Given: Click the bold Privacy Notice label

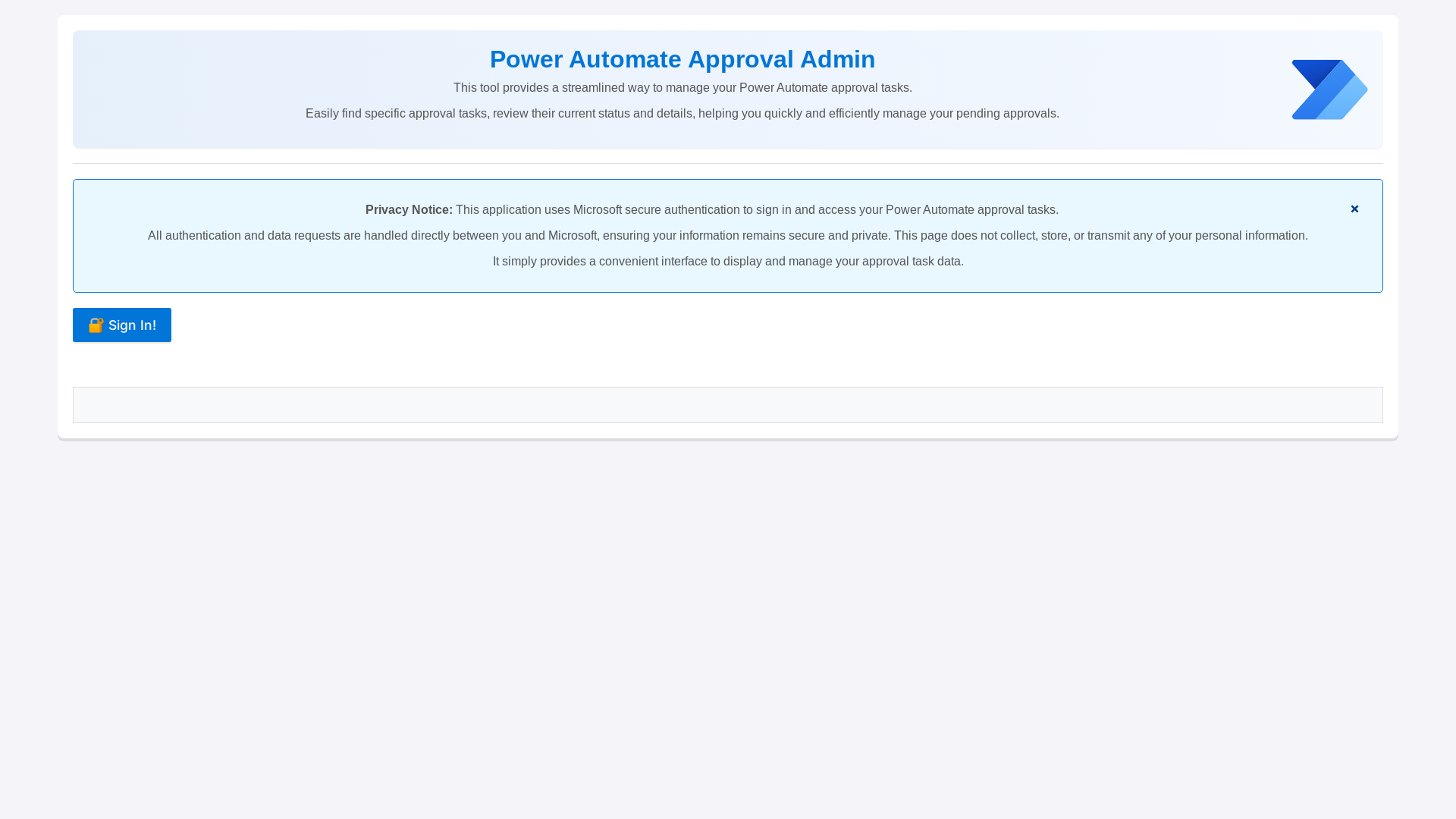Looking at the screenshot, I should [409, 210].
